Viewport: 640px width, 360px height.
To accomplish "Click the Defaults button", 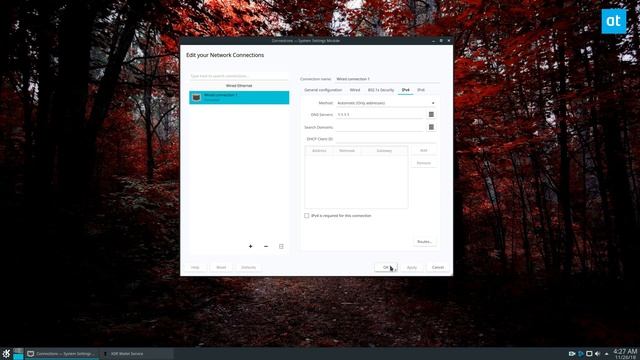I will pyautogui.click(x=248, y=267).
